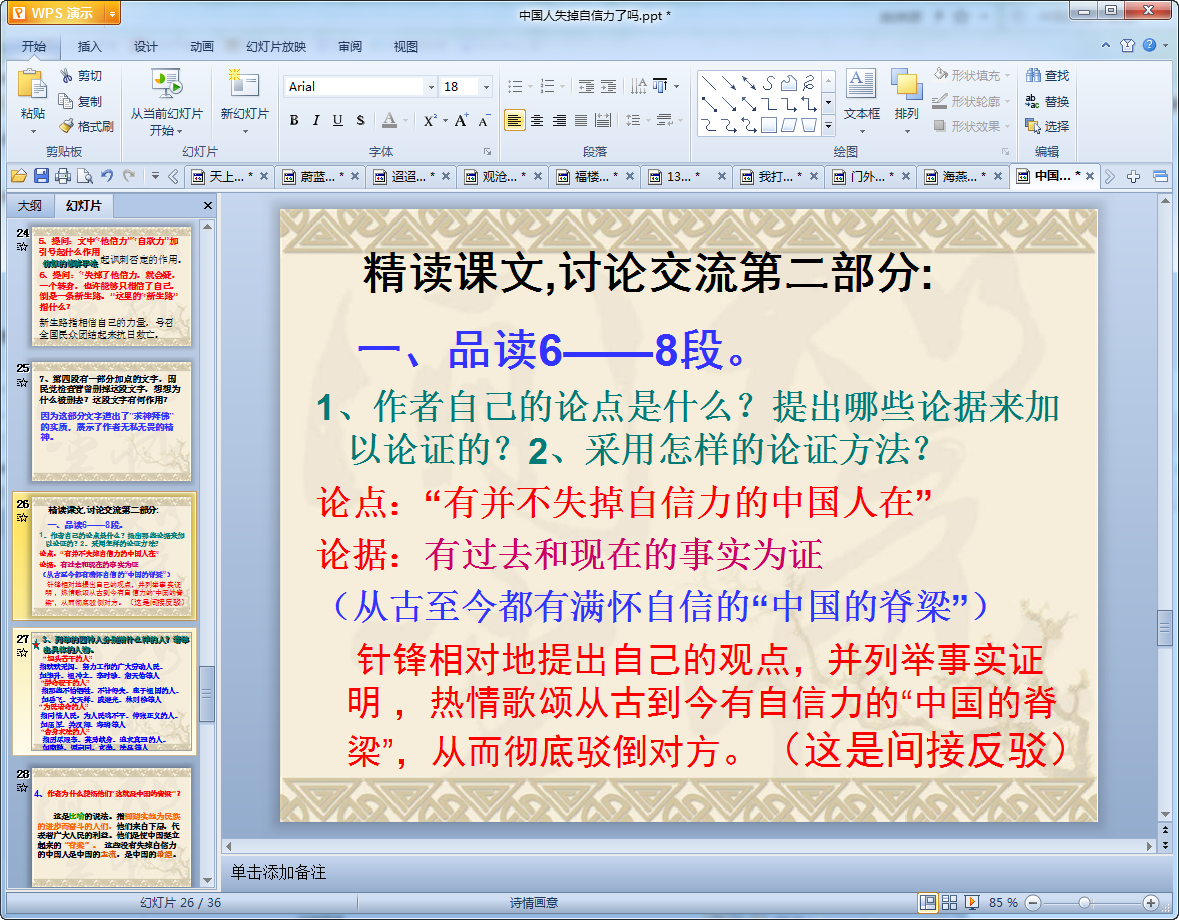Click the Arrange (排列) icon
Viewport: 1179px width, 920px height.
coord(907,84)
